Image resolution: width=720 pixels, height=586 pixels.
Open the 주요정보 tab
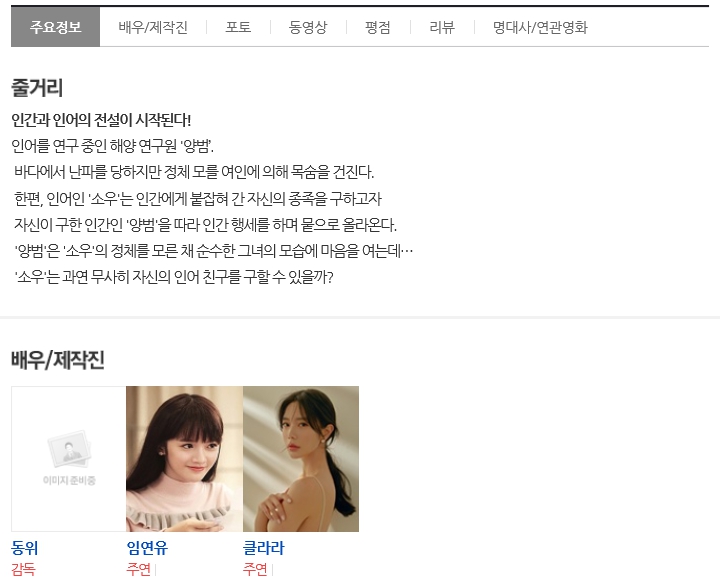(56, 27)
